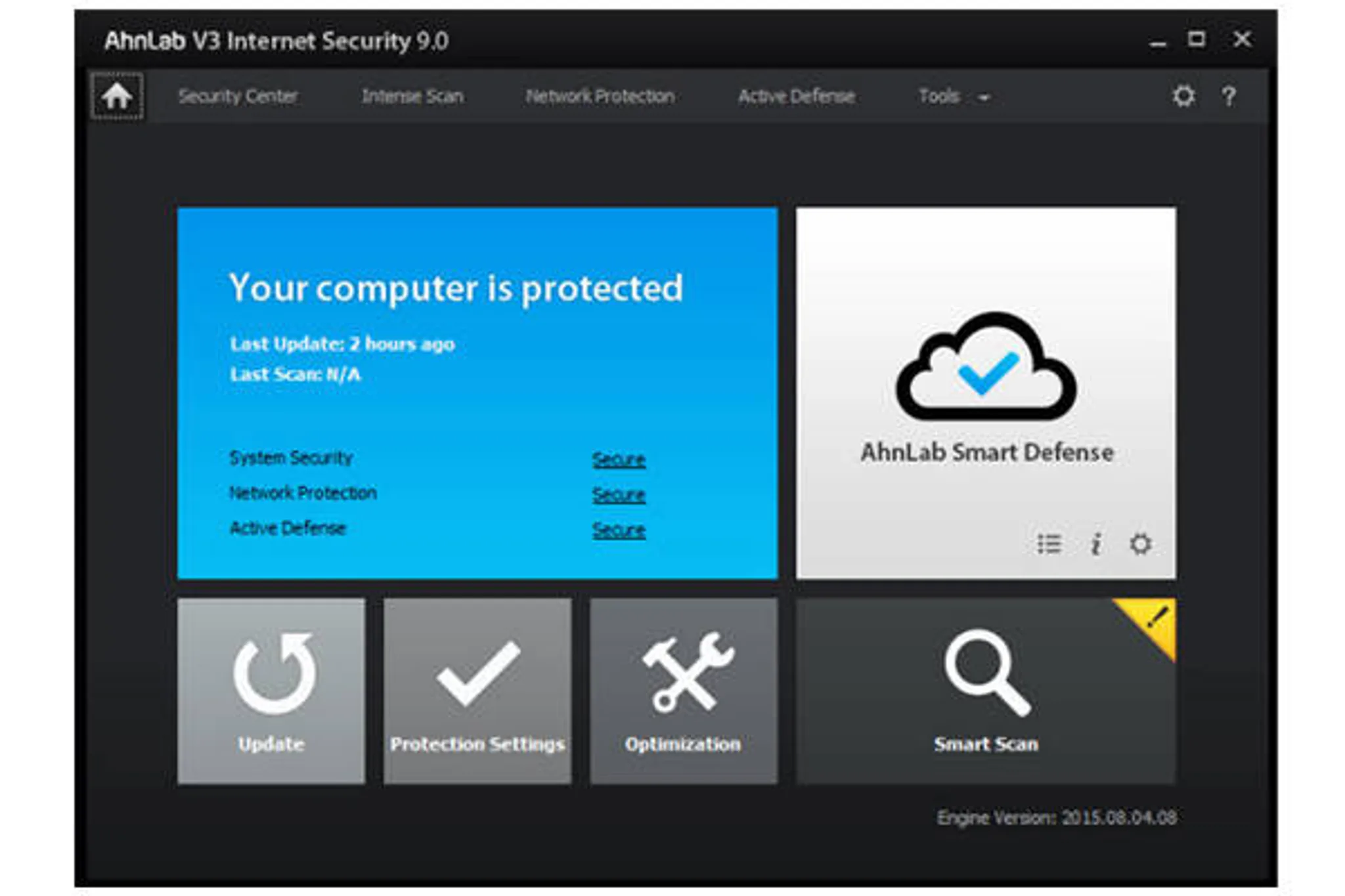Image resolution: width=1345 pixels, height=896 pixels.
Task: Open the Tools menu
Action: [939, 96]
